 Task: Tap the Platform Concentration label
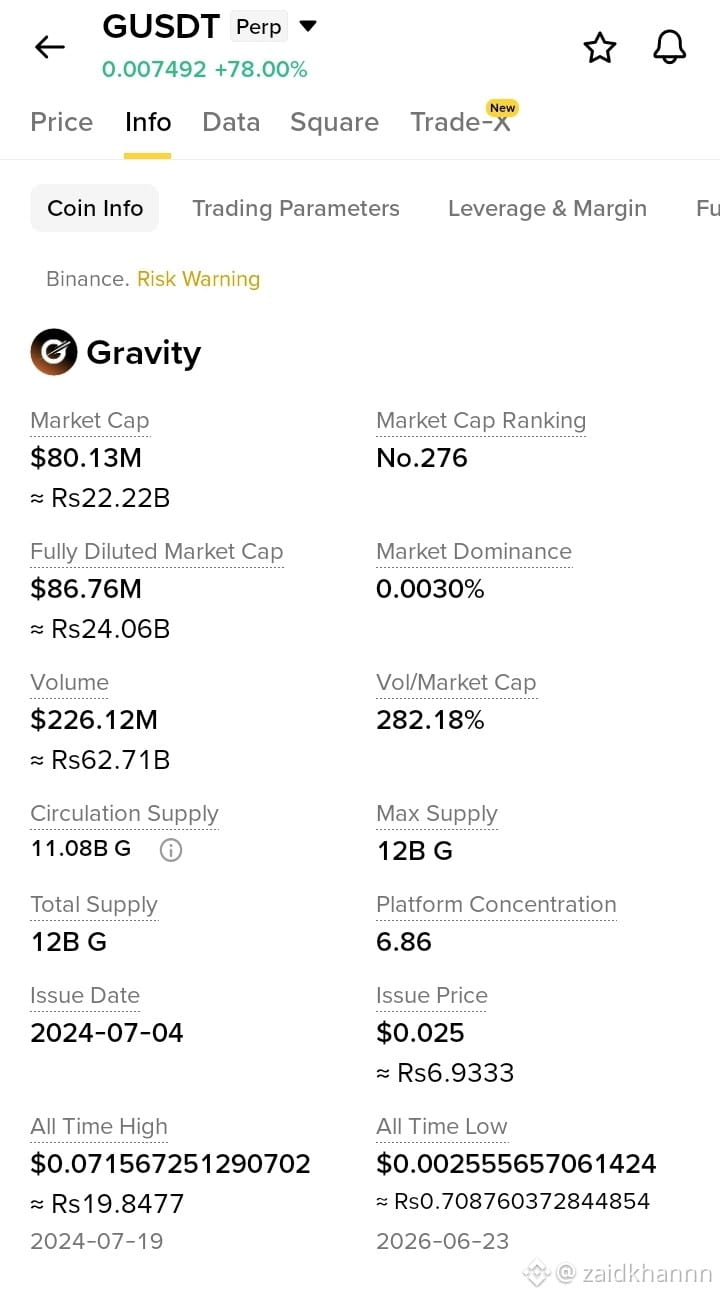click(x=496, y=905)
